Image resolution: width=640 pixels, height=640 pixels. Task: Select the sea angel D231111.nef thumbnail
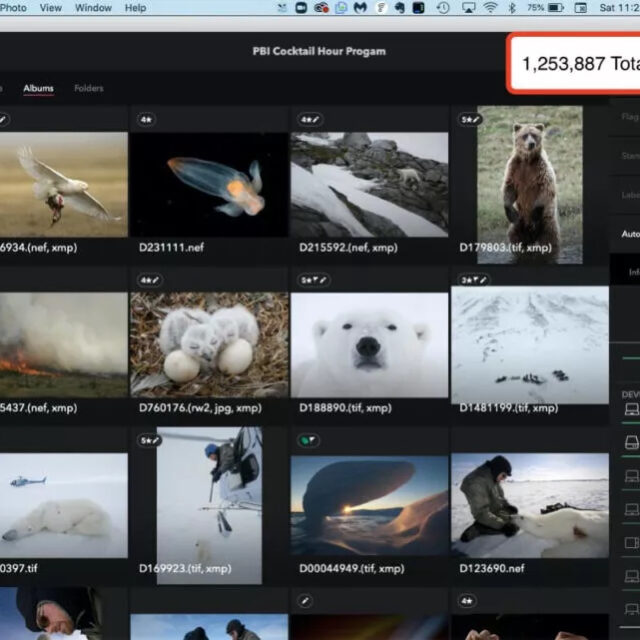(209, 184)
